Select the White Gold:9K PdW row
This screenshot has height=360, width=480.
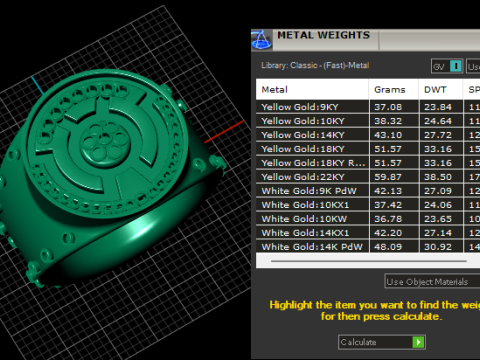click(x=368, y=191)
